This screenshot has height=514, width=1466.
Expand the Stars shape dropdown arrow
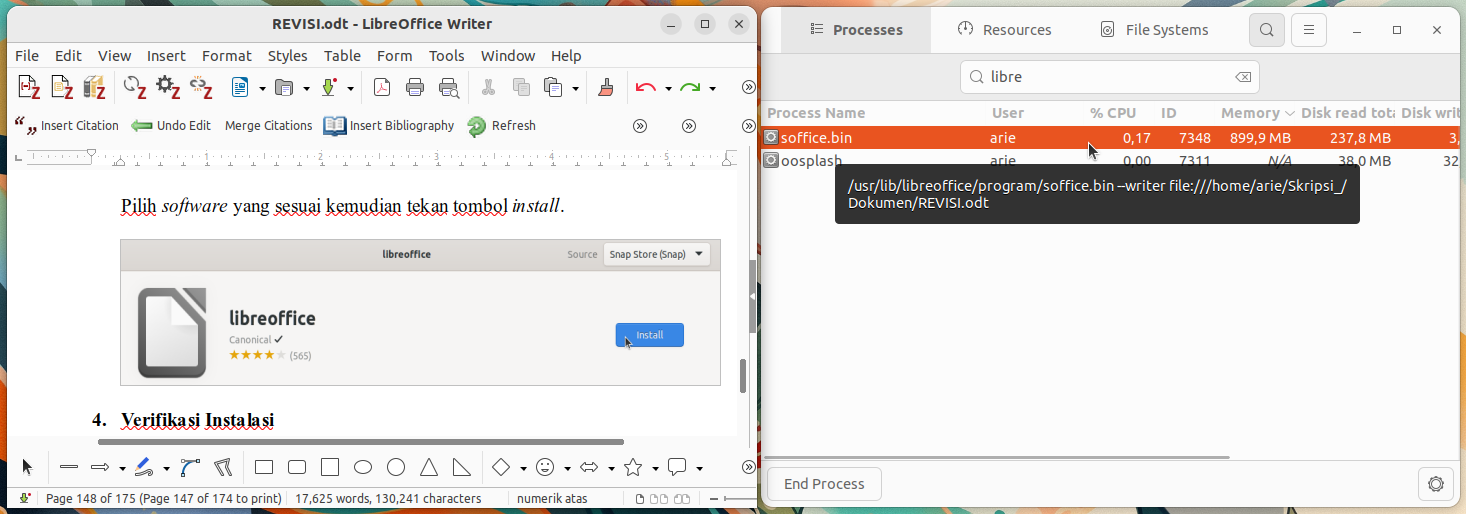[655, 467]
